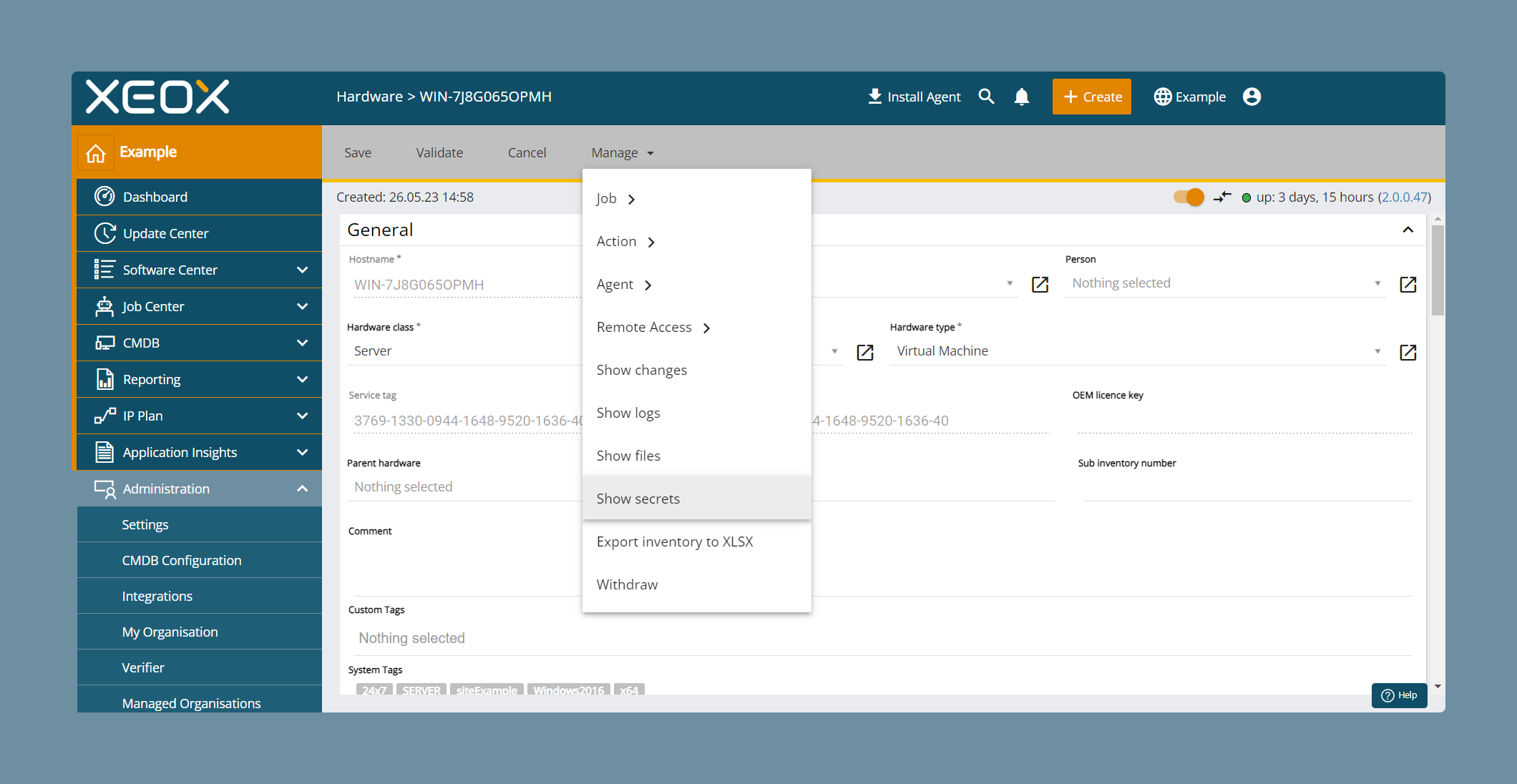
Task: Open Dashboard from the sidebar
Action: (200, 197)
